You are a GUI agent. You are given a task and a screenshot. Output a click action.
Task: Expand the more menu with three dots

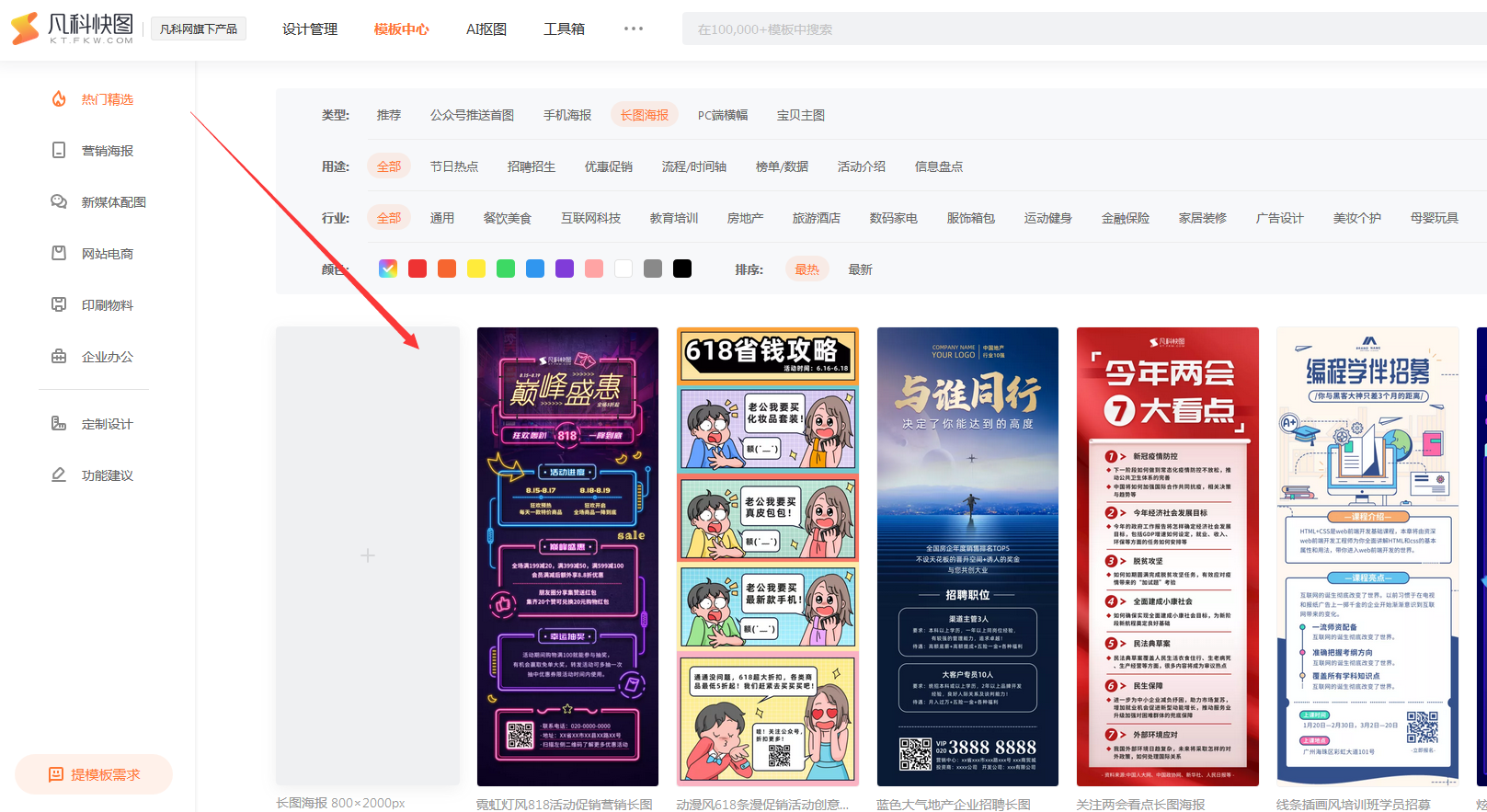[x=634, y=29]
